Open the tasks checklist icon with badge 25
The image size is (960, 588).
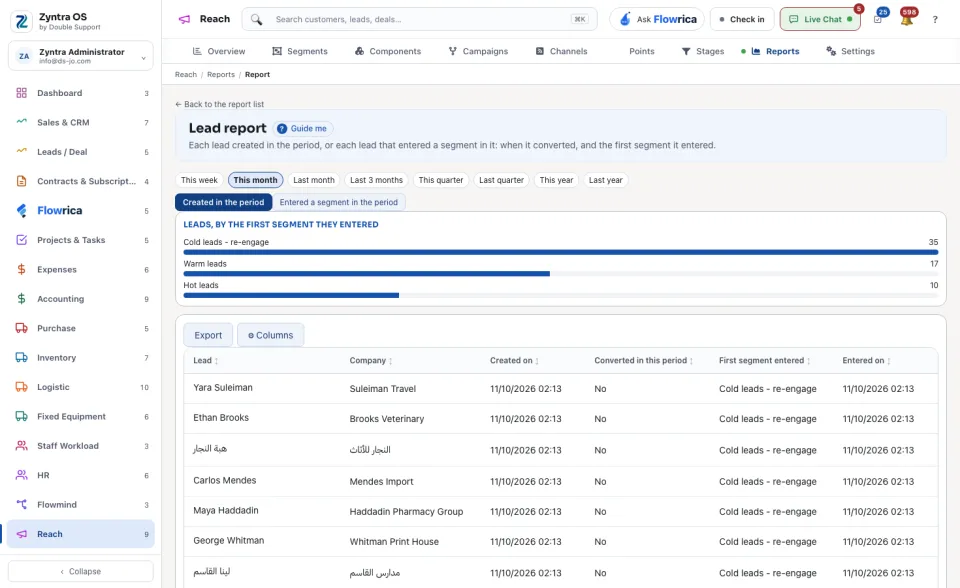coord(878,19)
